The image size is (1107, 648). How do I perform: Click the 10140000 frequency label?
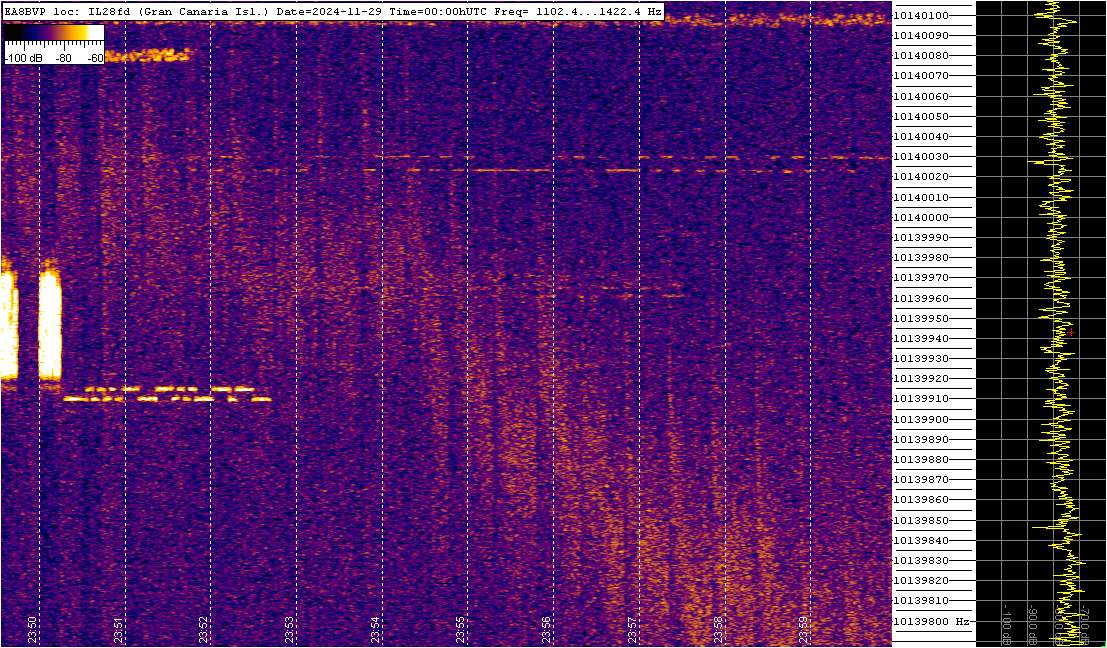921,217
